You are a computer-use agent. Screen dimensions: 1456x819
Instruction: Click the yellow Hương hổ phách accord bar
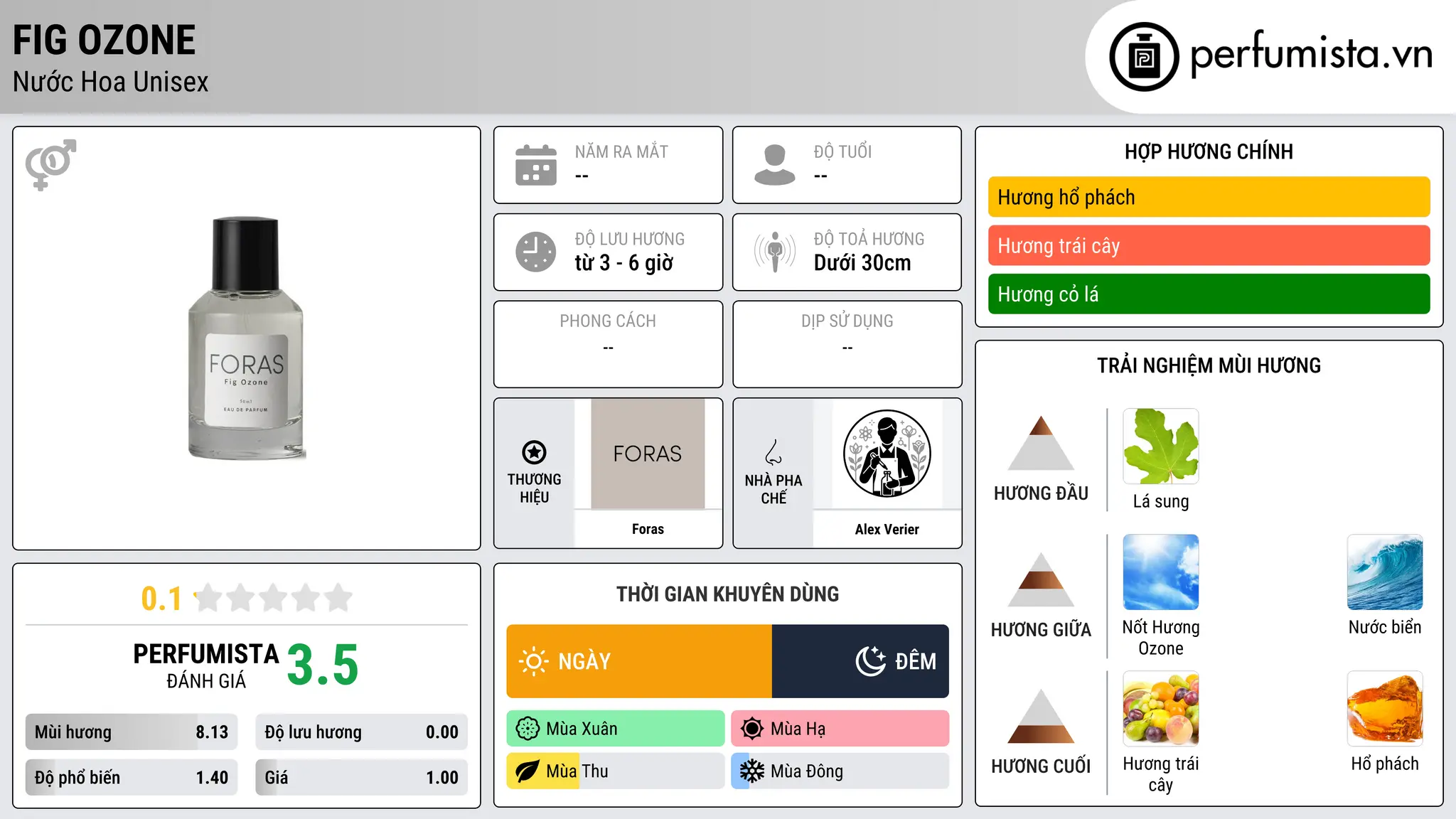(x=1209, y=197)
